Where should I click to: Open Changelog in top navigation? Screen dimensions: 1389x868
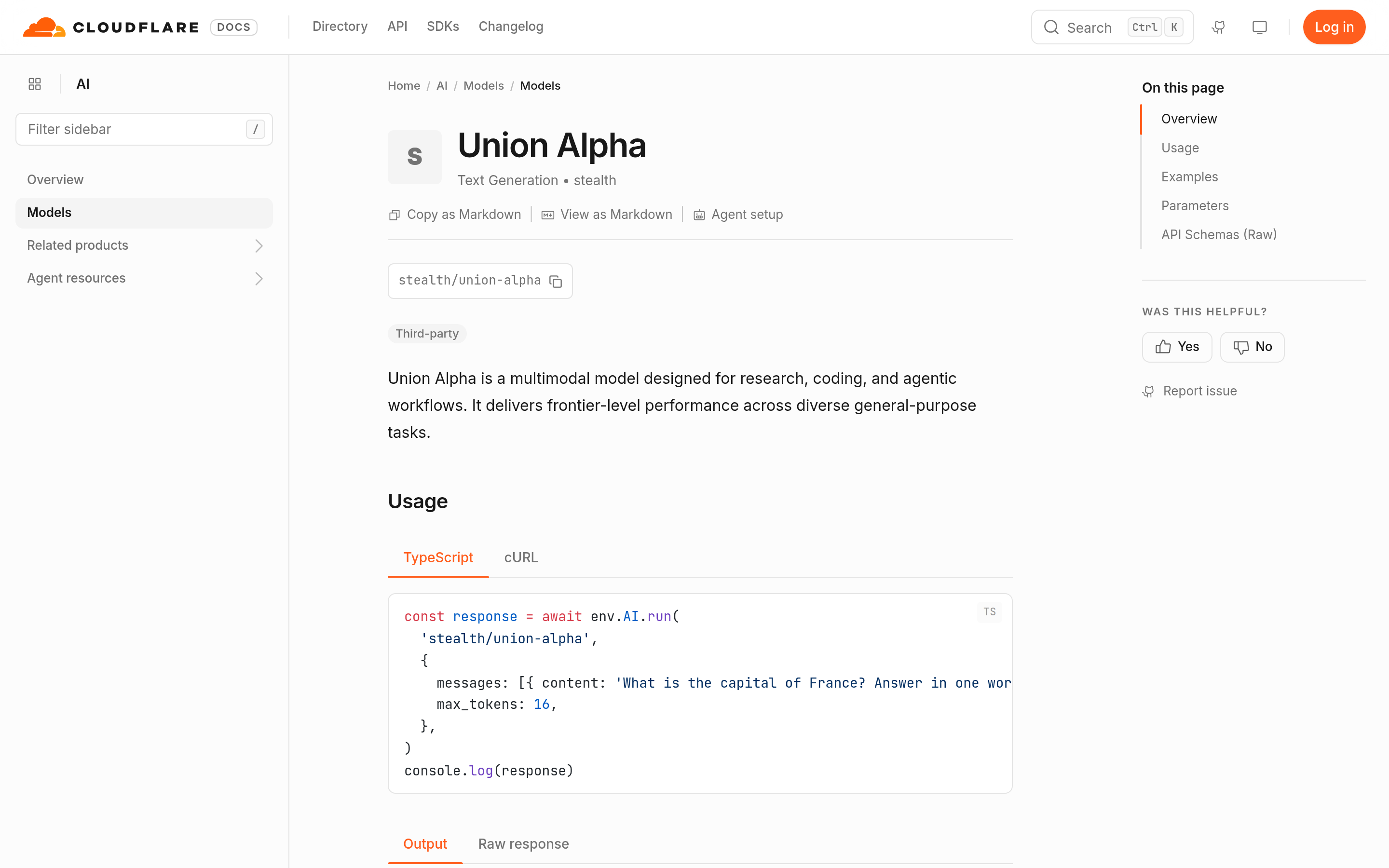tap(511, 27)
